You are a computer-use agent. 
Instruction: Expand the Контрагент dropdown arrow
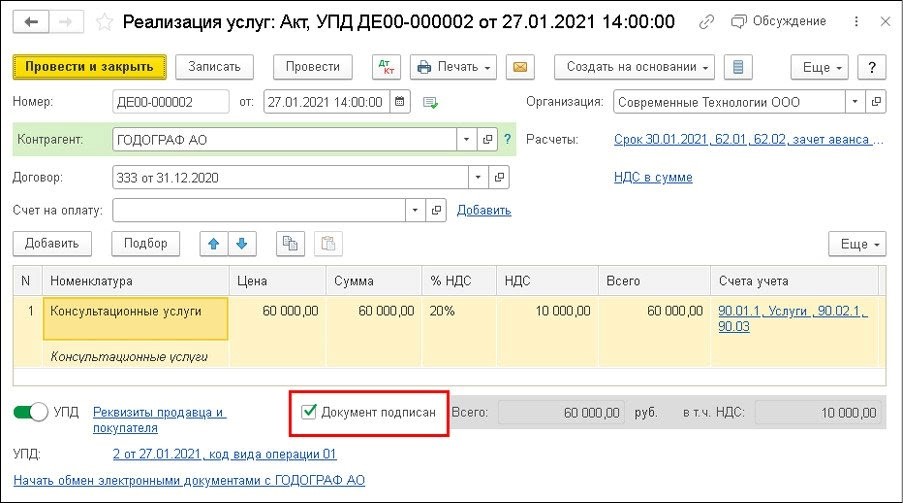[x=466, y=139]
